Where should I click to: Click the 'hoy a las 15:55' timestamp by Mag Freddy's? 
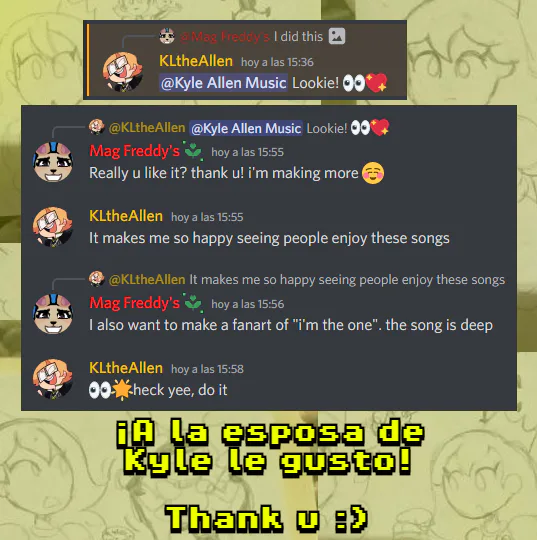click(x=247, y=152)
